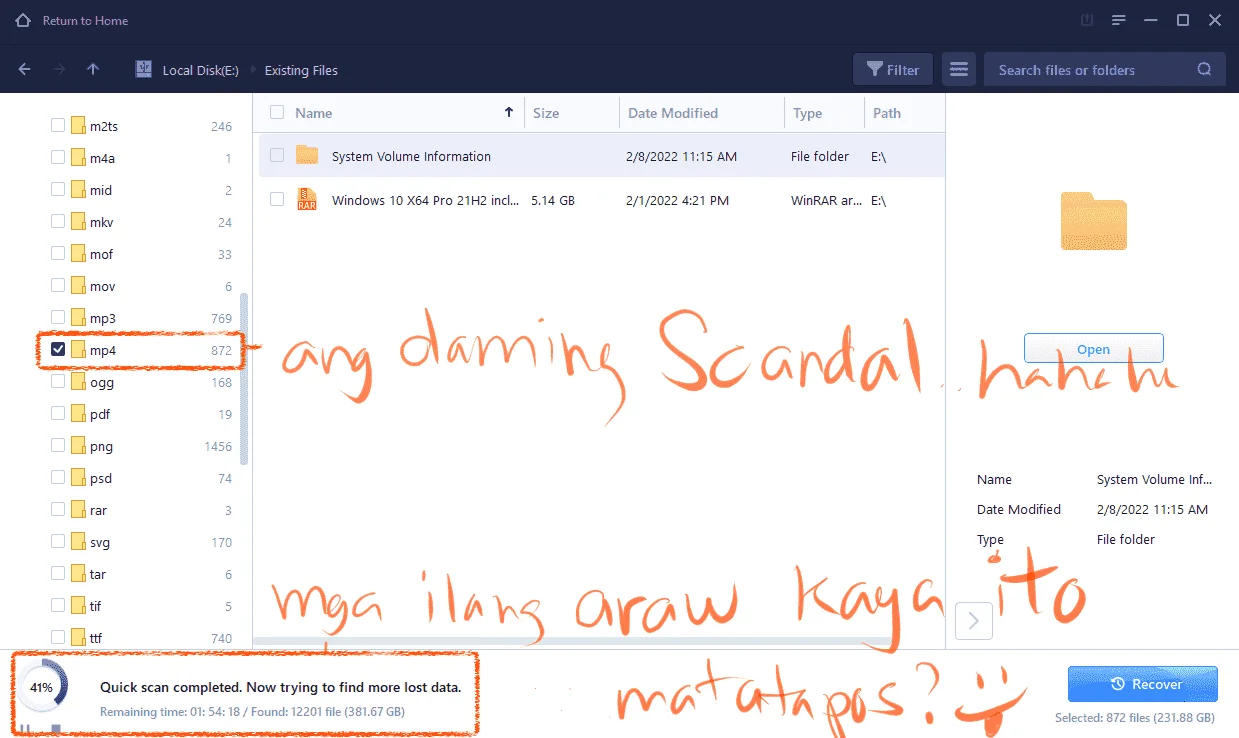Stop the scan with the stop icon
The height and width of the screenshot is (738, 1239).
coord(56,729)
